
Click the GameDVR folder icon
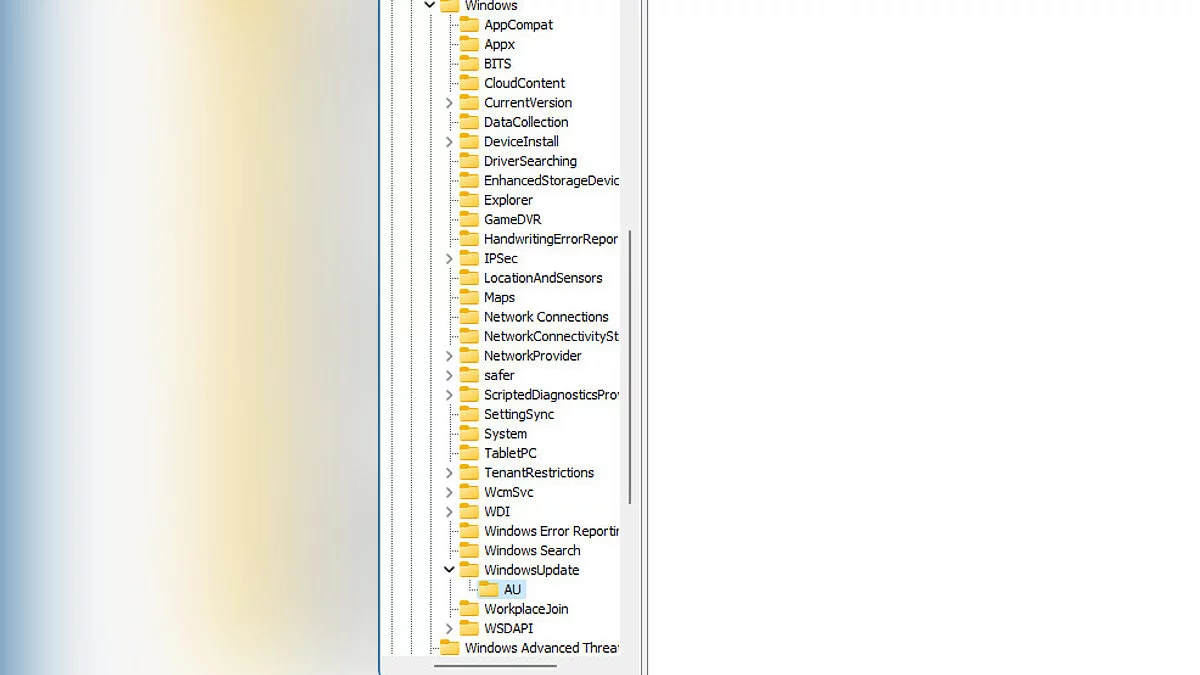(469, 220)
